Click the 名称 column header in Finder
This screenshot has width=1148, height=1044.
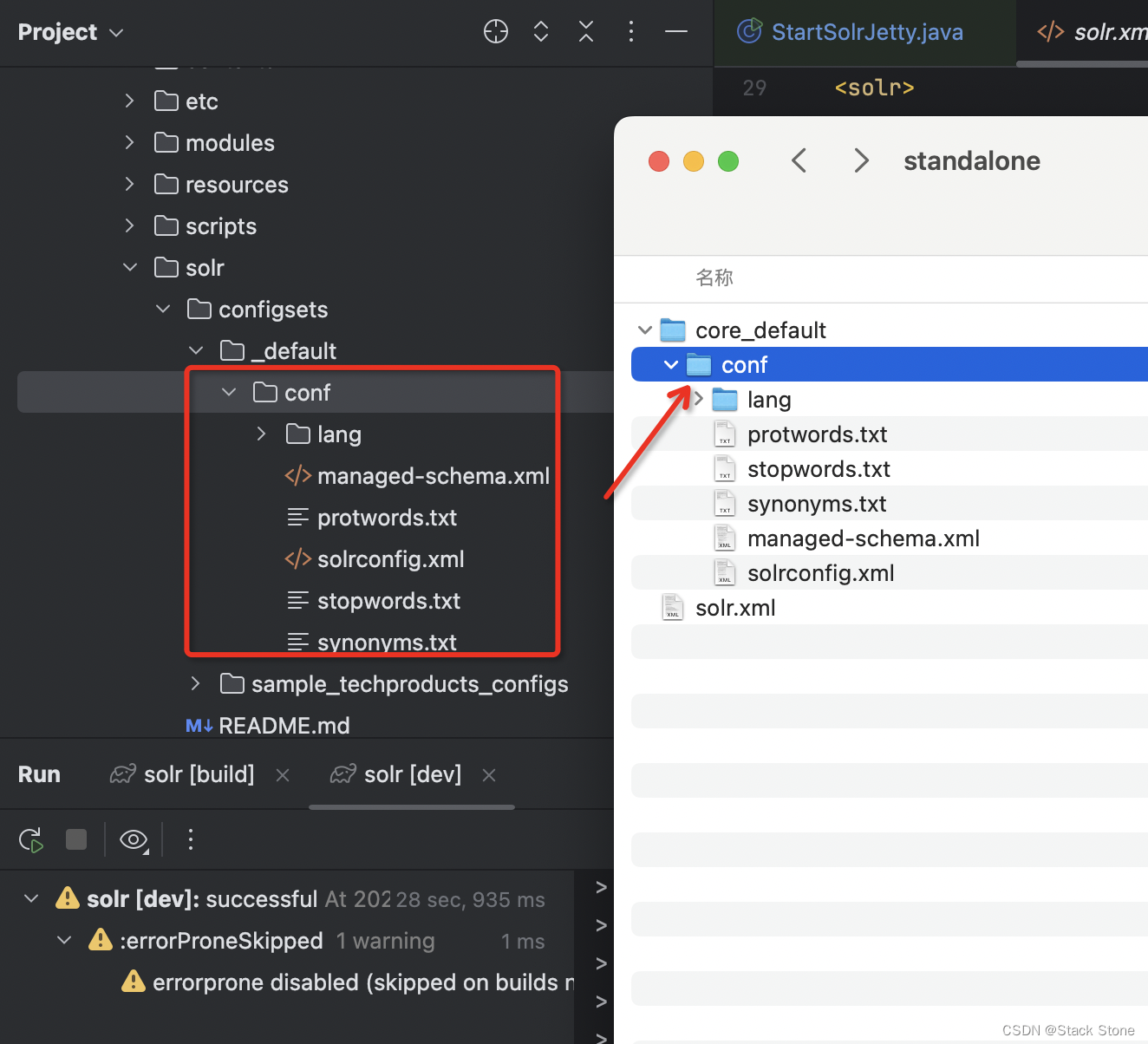point(714,277)
